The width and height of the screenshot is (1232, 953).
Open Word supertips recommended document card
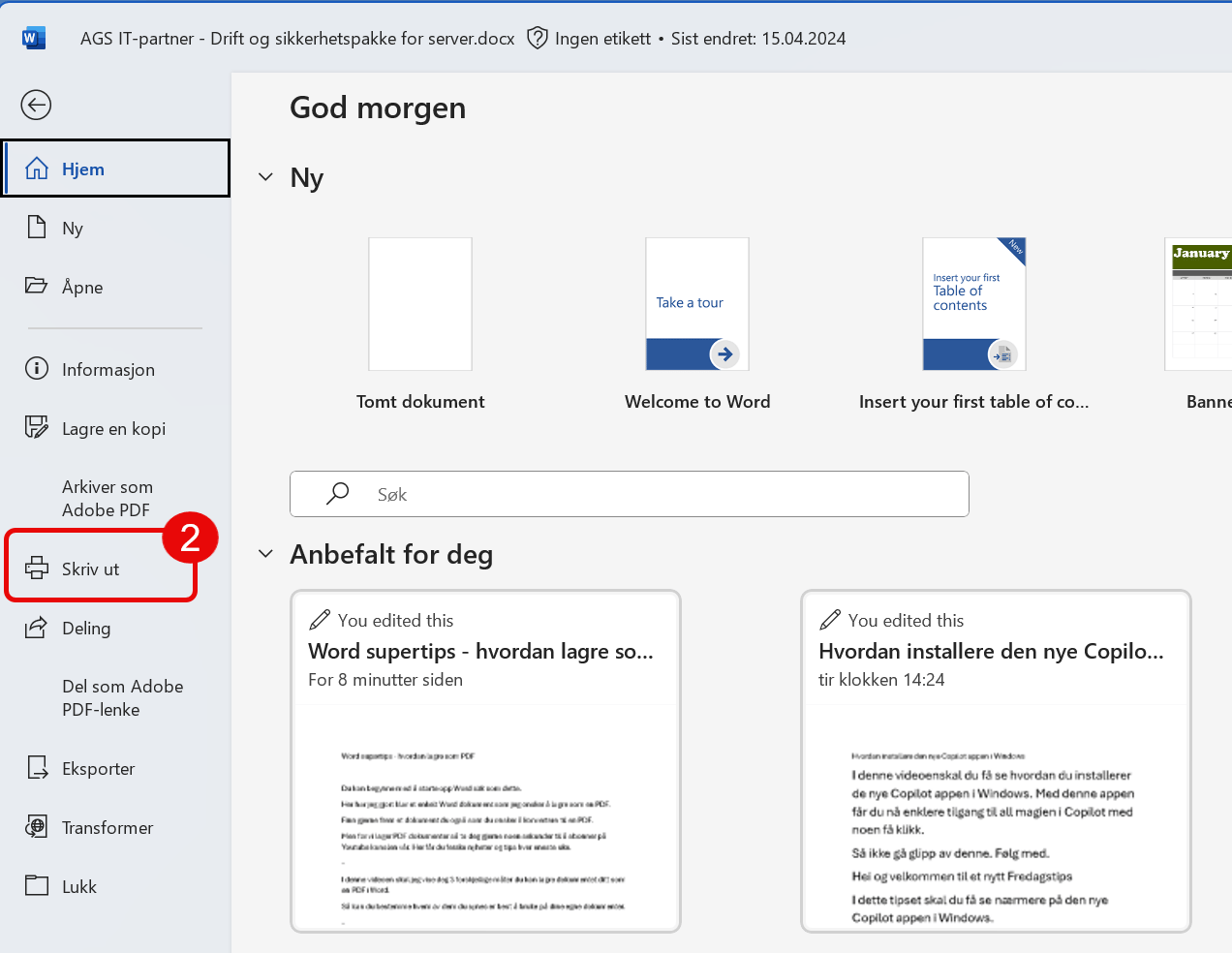coord(486,761)
